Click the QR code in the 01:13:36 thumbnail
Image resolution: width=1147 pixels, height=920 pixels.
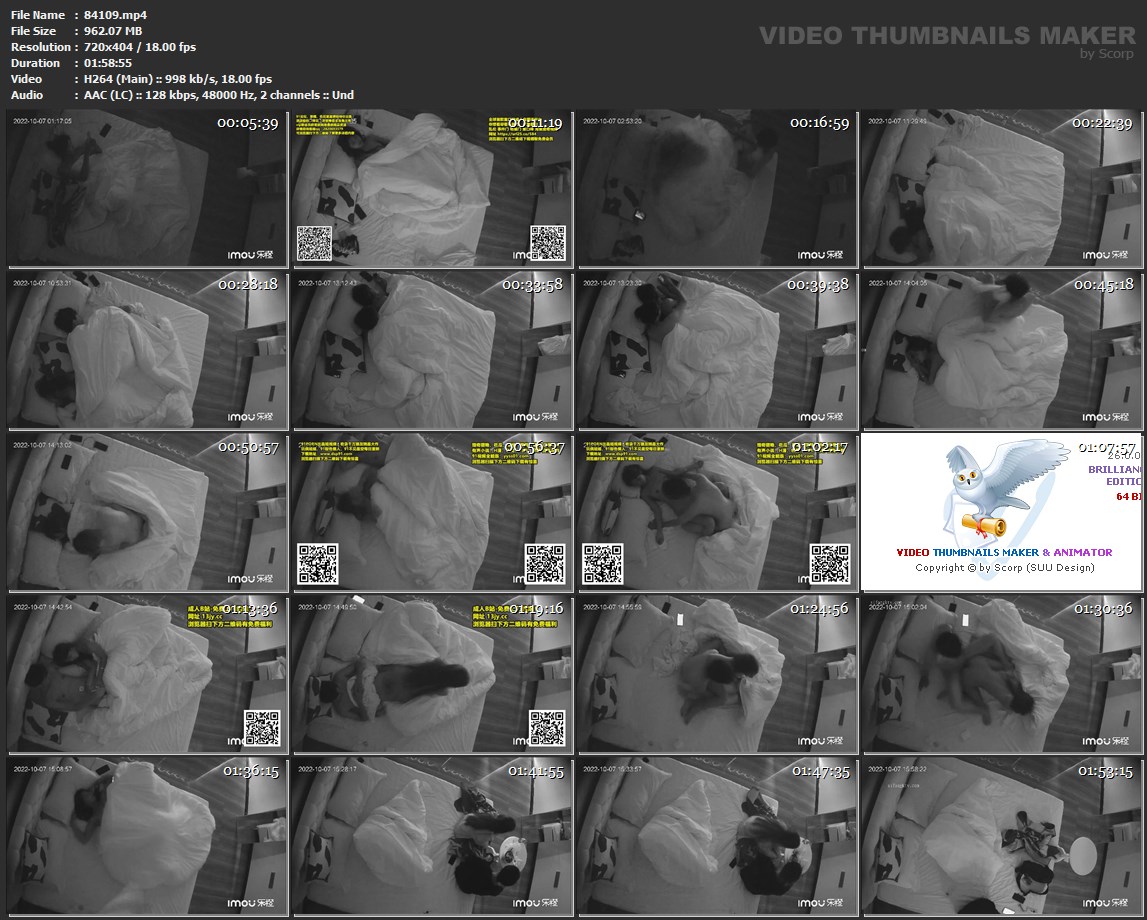click(262, 727)
